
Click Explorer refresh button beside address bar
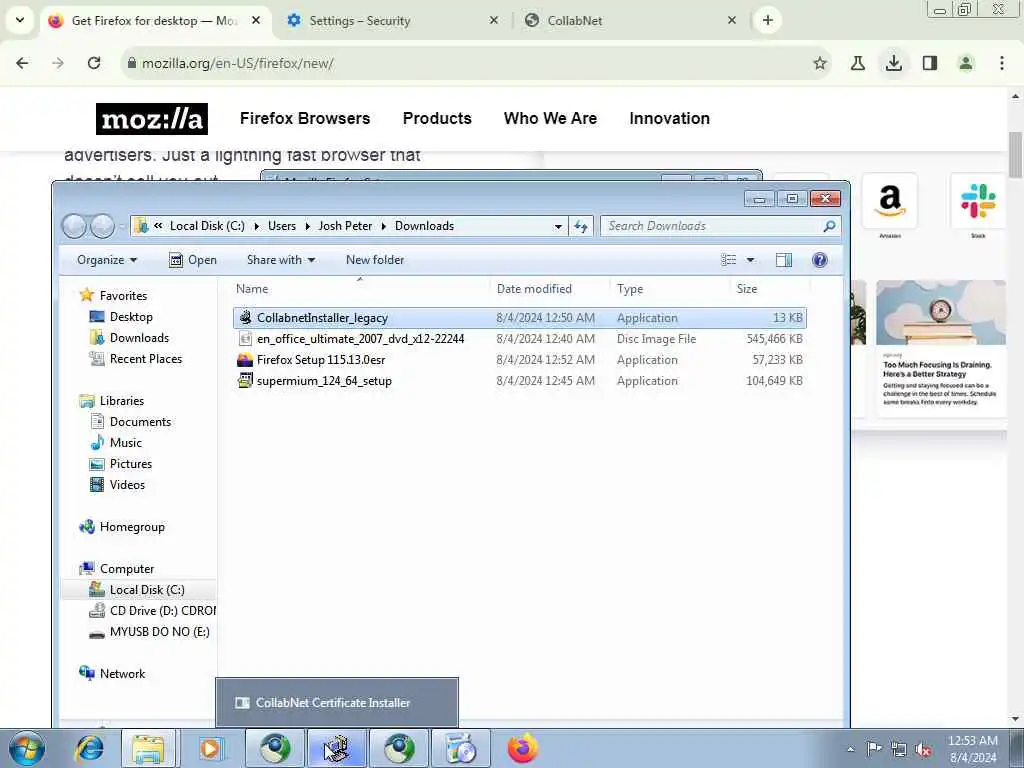tap(581, 226)
